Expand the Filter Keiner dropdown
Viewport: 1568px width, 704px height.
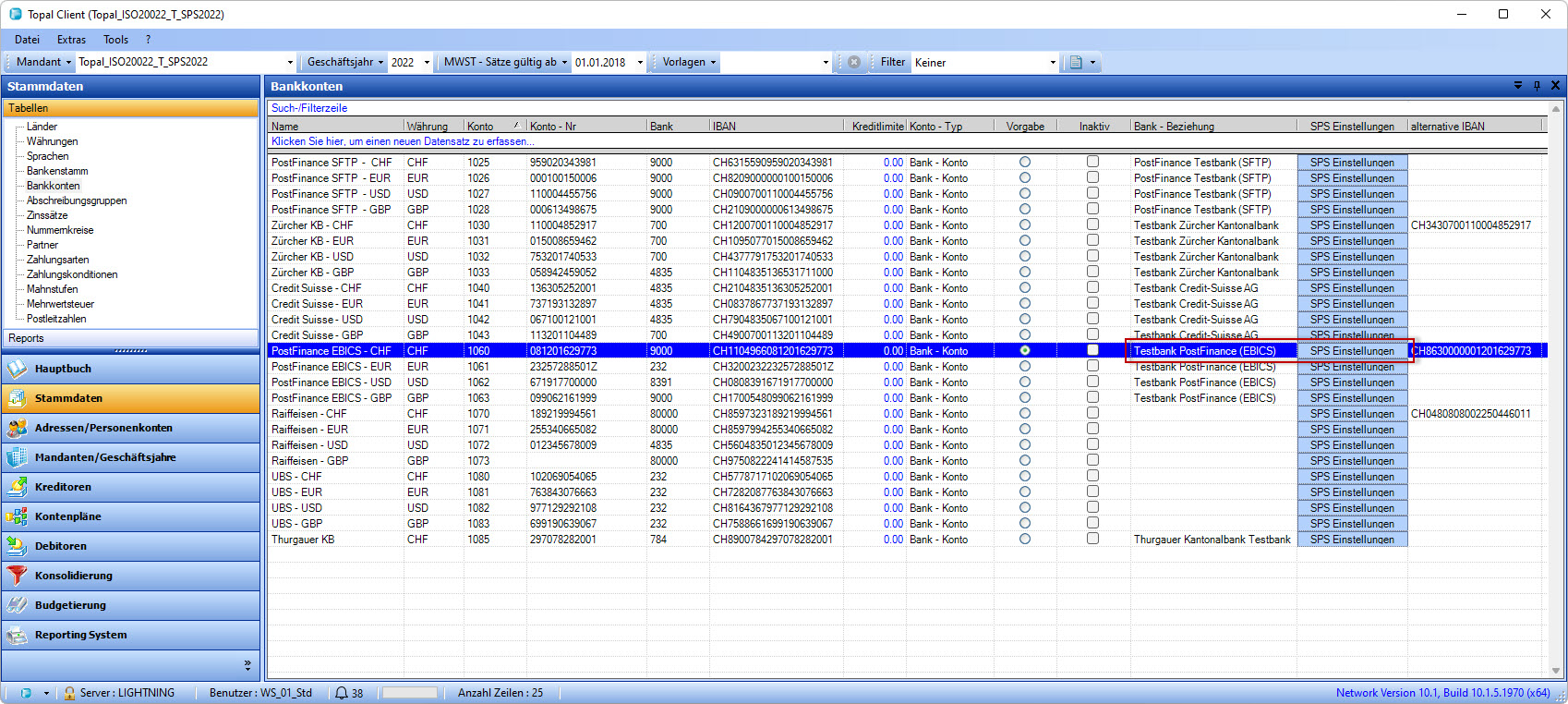[1053, 63]
